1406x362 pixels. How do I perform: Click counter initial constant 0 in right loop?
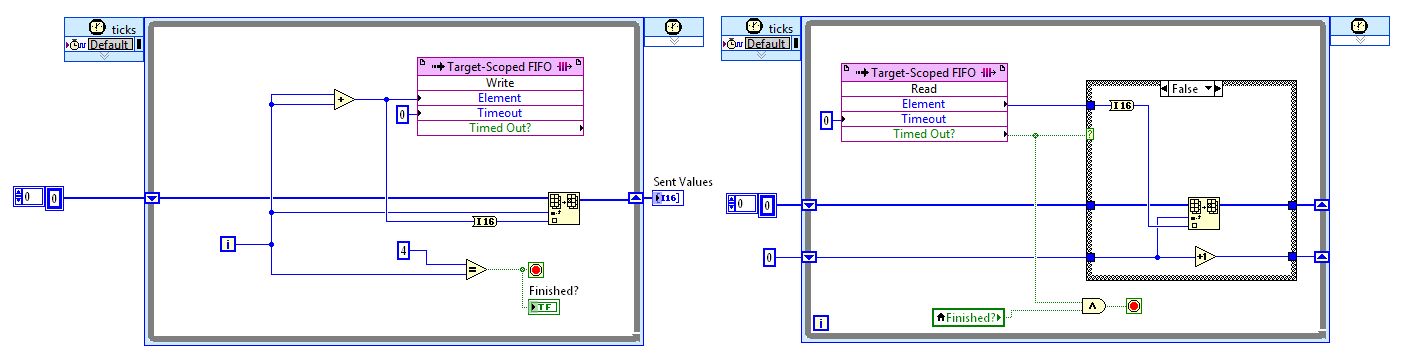[768, 258]
